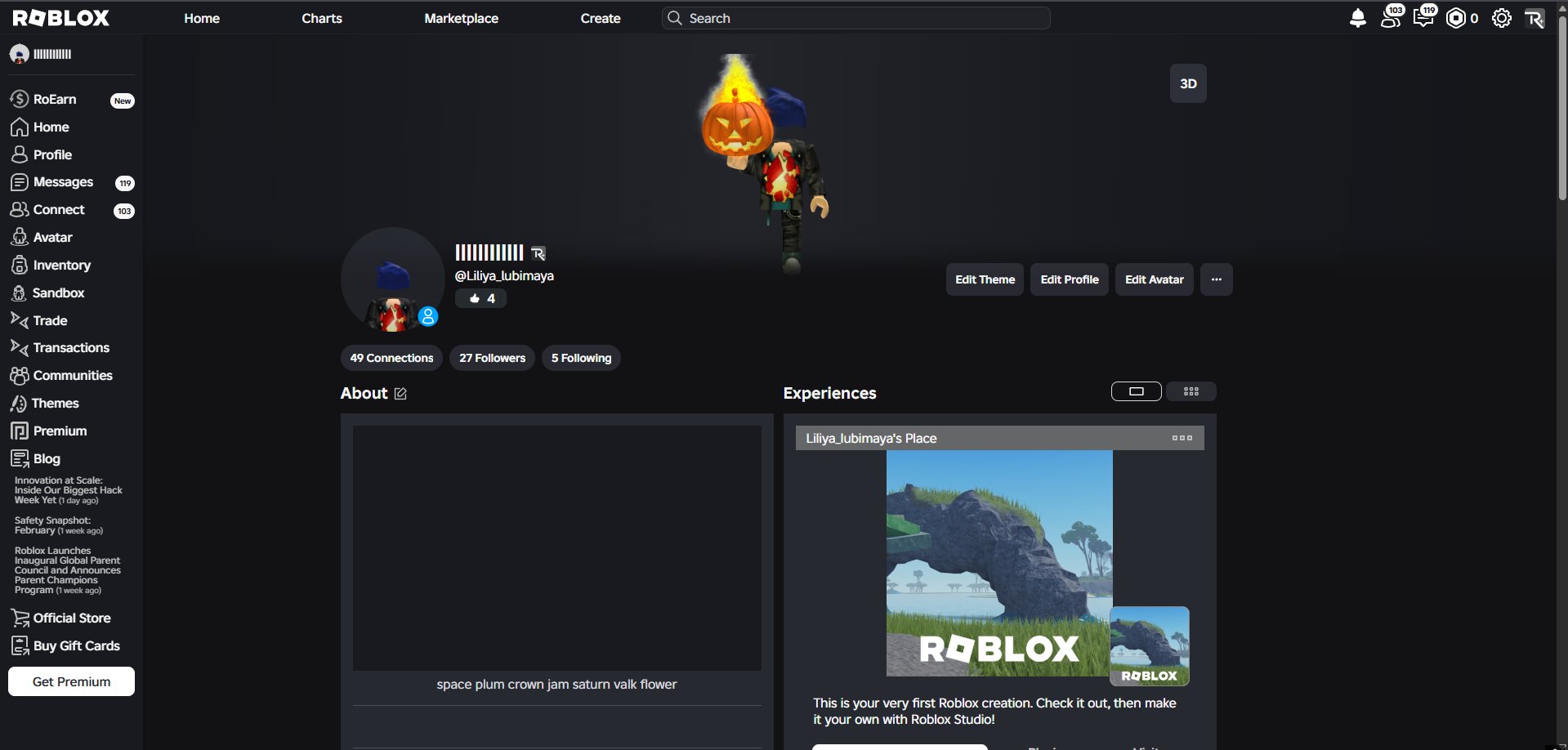Open friend requests icon with 103 badge
This screenshot has height=750, width=1568.
1392,16
